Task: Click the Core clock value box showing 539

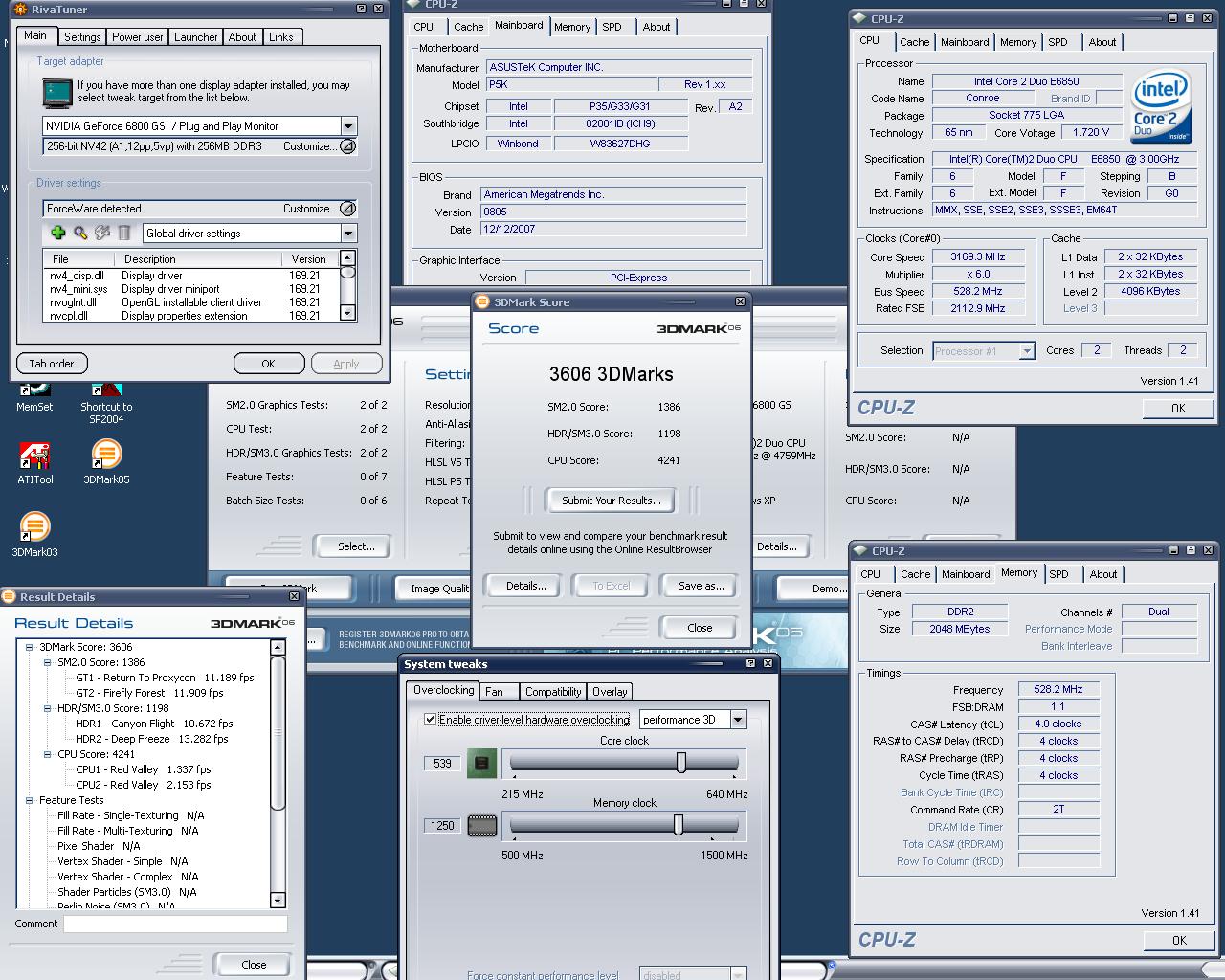Action: [x=442, y=764]
